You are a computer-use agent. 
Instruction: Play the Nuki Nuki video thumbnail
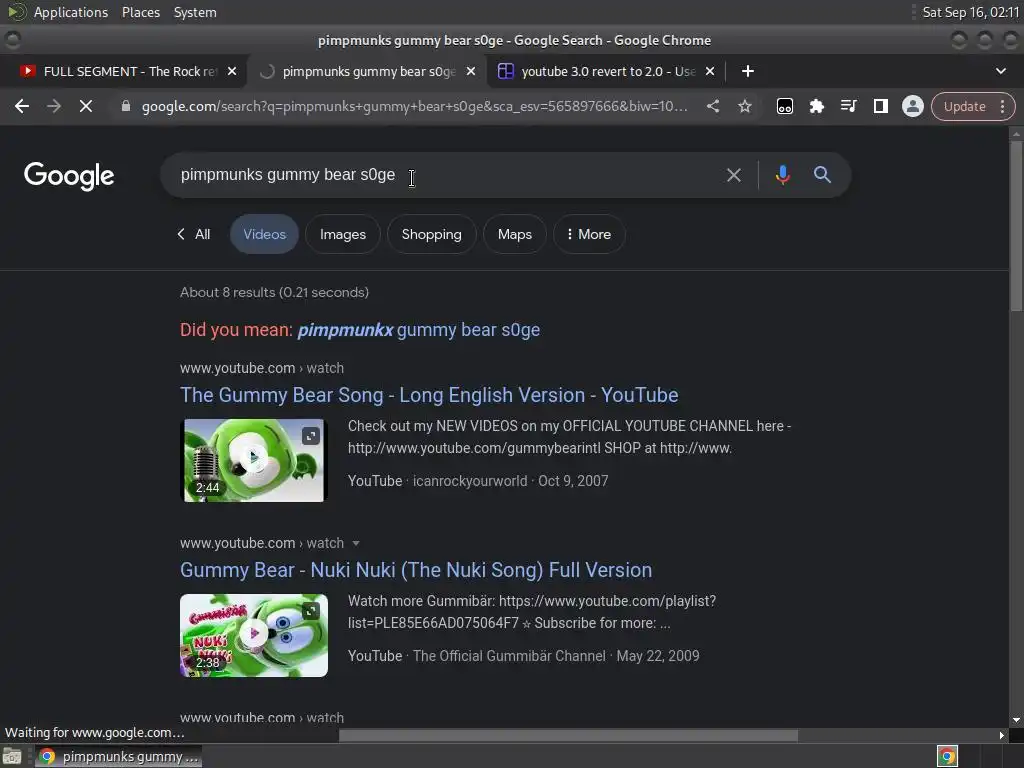tap(253, 635)
